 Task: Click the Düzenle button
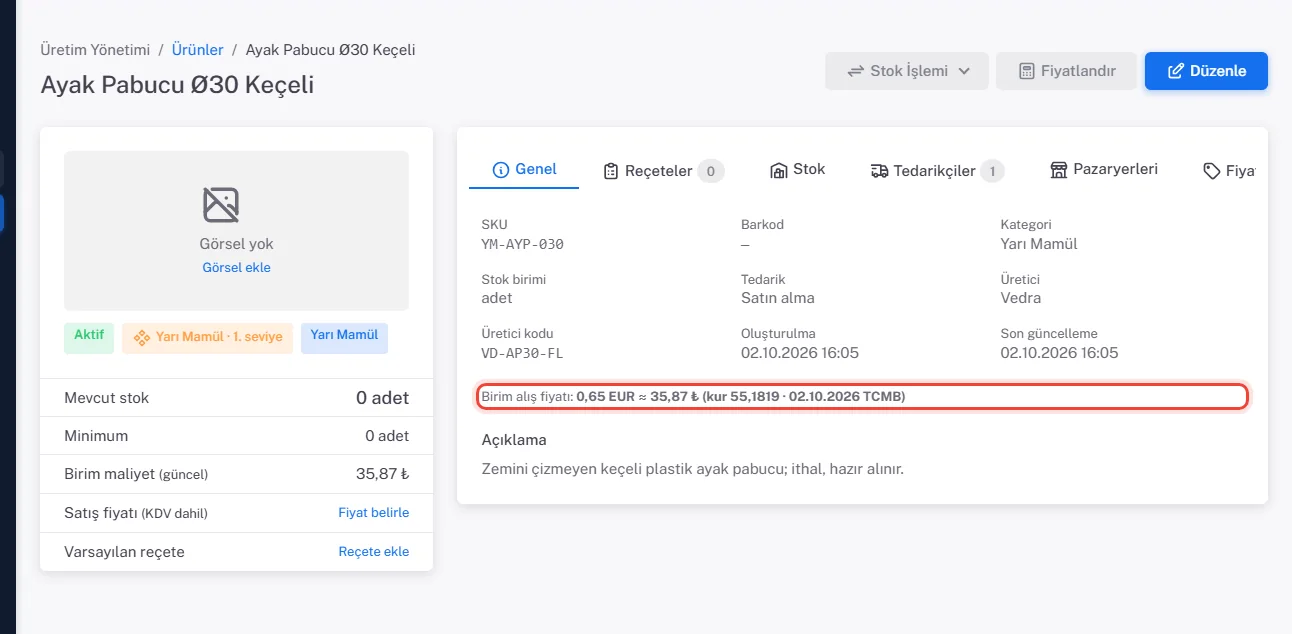coord(1206,71)
